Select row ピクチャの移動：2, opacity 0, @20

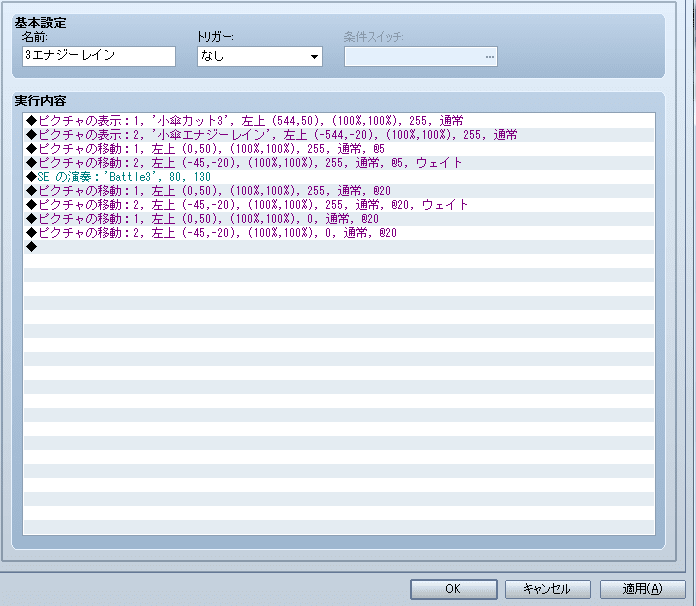339,233
